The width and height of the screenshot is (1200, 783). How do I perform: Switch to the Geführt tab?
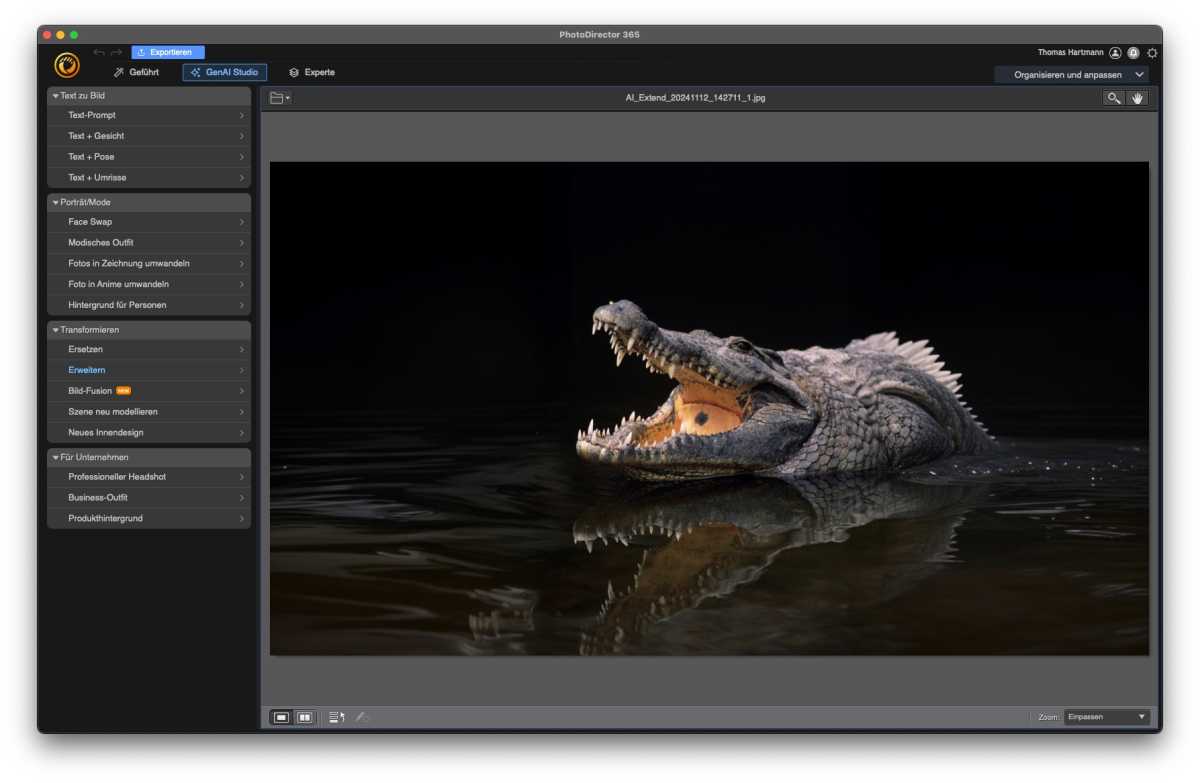click(x=136, y=73)
